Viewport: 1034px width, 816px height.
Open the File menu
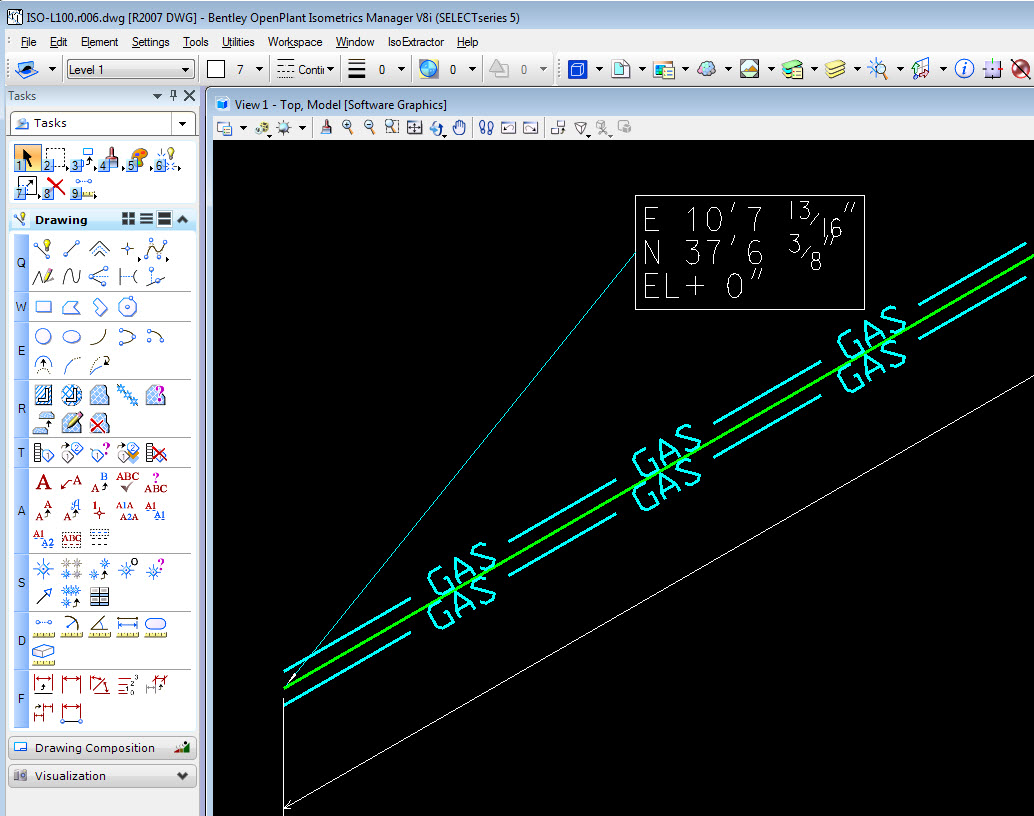click(x=28, y=42)
